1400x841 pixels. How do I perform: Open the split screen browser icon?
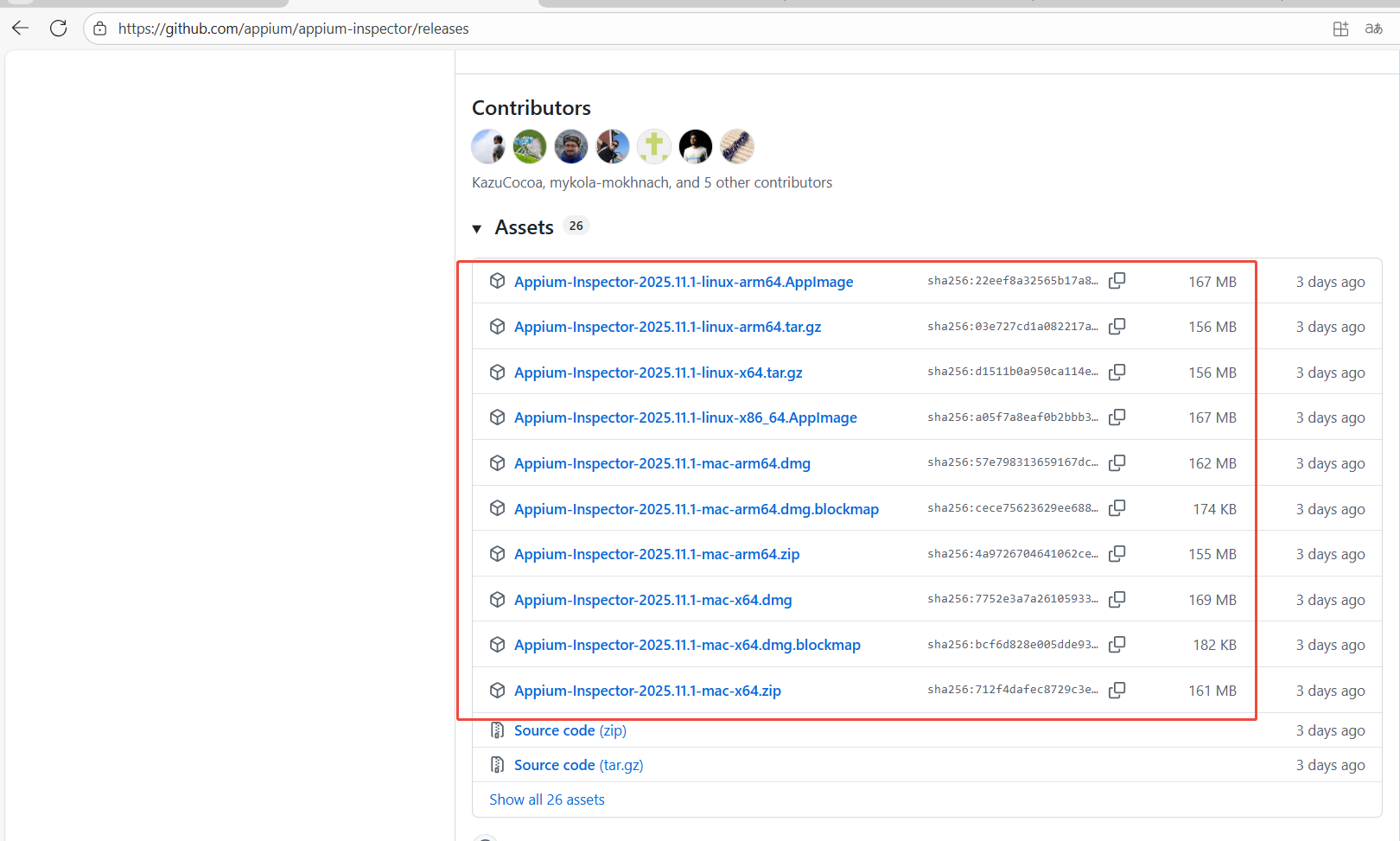(1340, 29)
